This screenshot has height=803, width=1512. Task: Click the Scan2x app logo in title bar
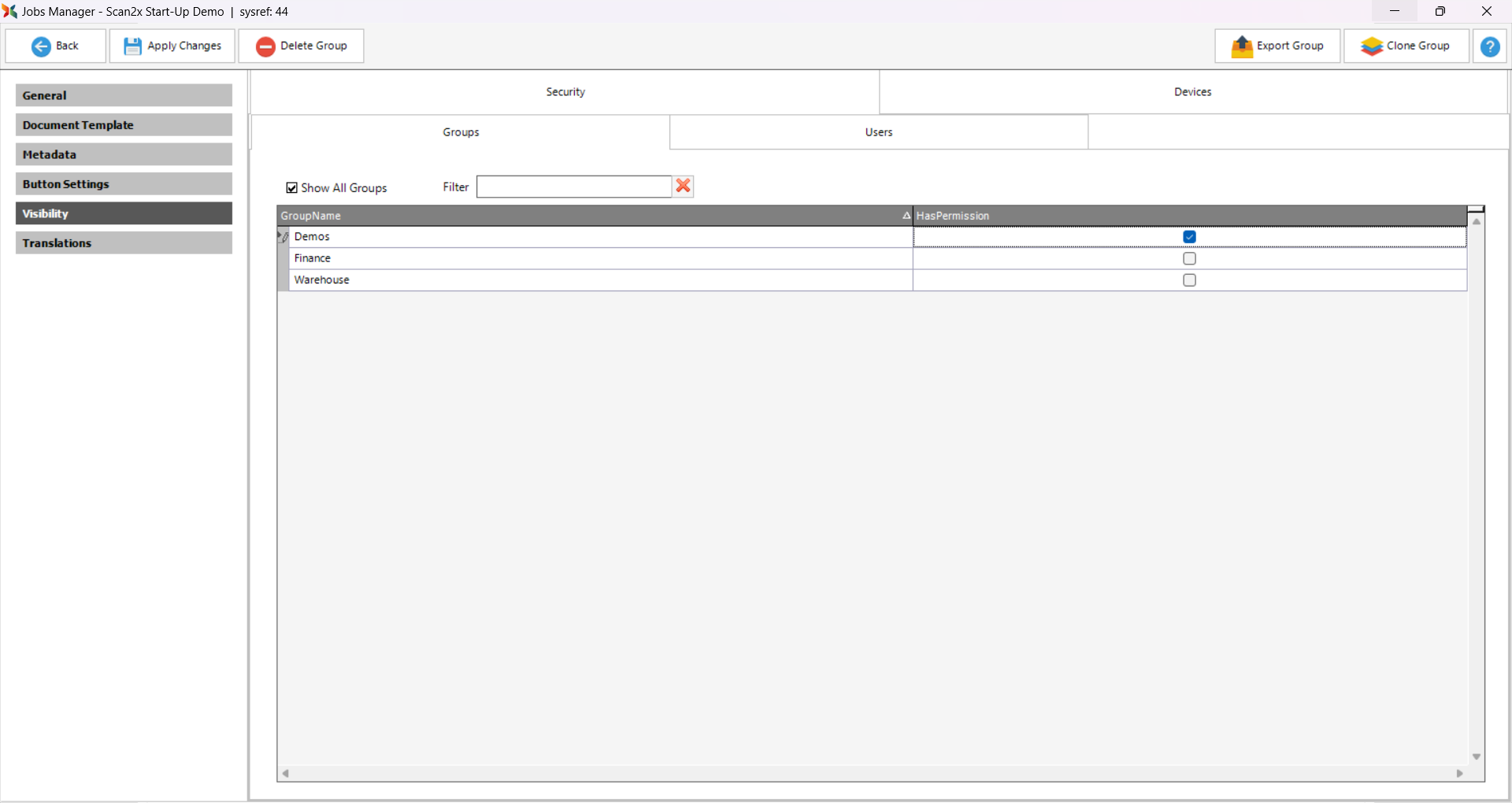pyautogui.click(x=9, y=11)
